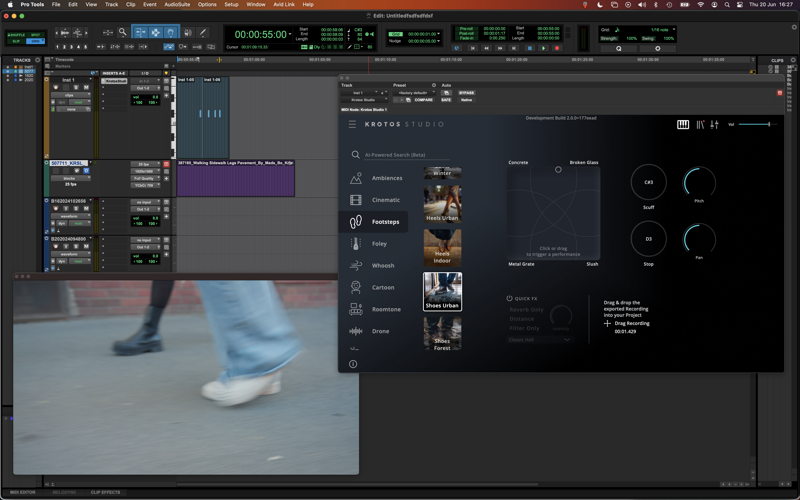Expand the factory default preset dropdown
The image size is (800, 500).
click(415, 93)
